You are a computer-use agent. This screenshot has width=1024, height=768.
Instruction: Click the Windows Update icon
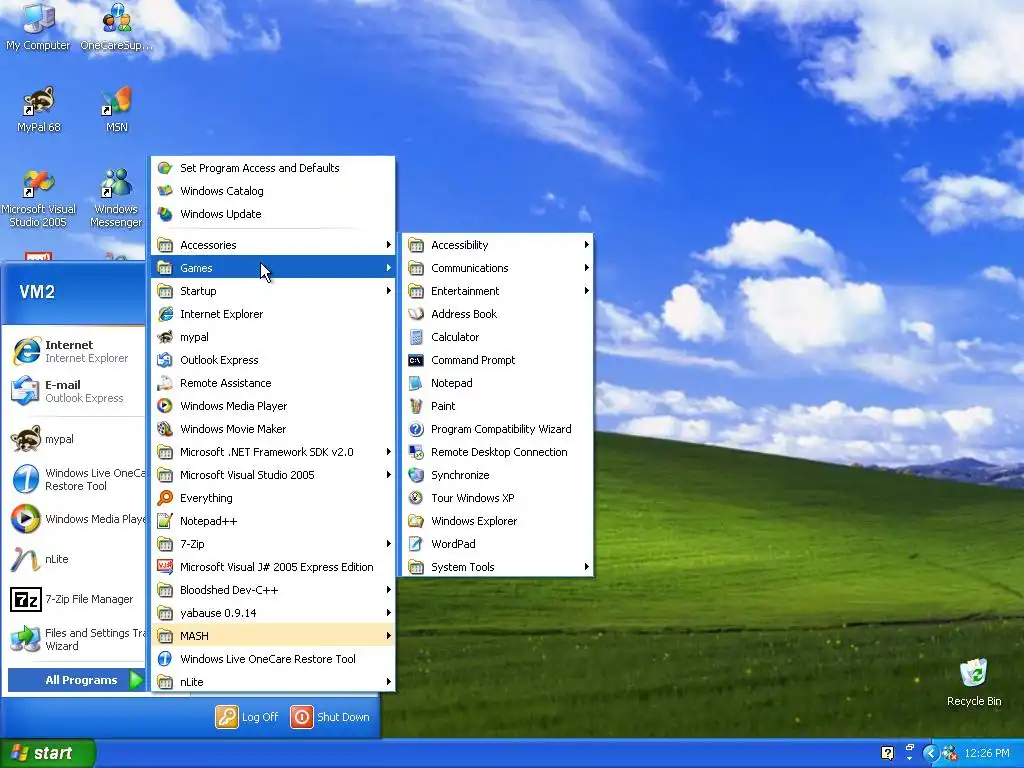click(165, 214)
